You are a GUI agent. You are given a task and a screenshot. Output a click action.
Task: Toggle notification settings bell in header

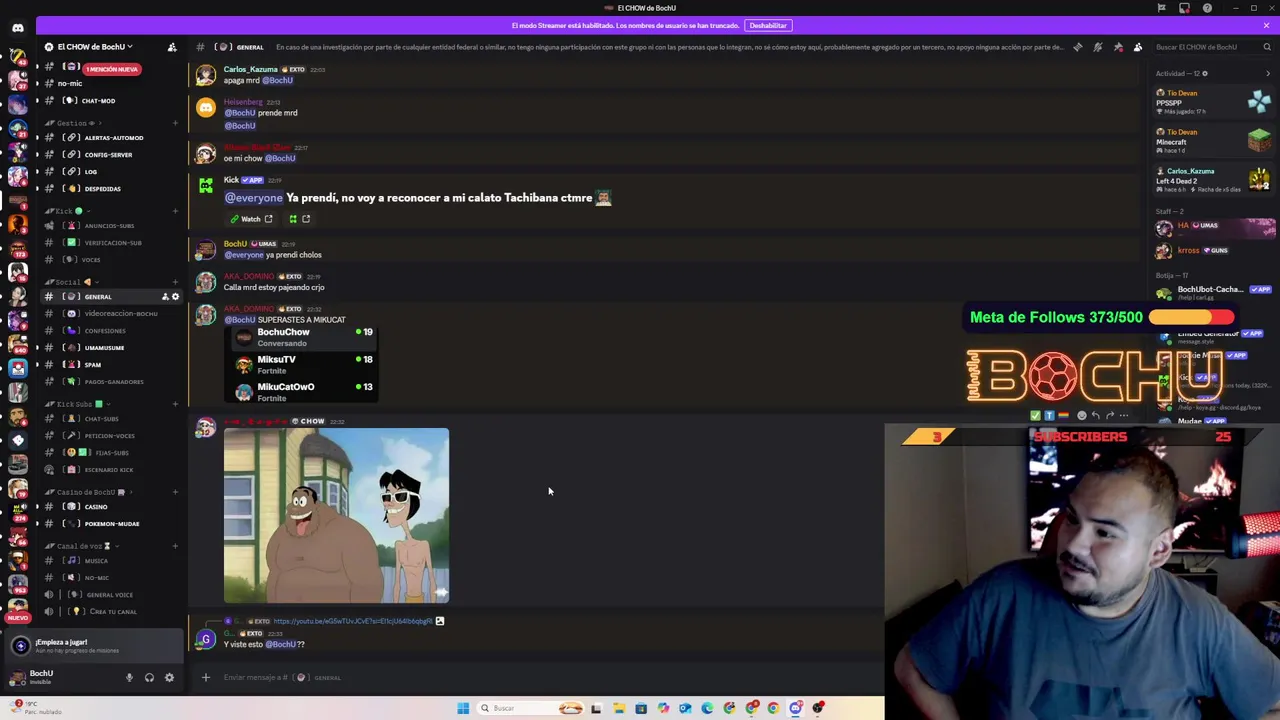(x=1097, y=47)
